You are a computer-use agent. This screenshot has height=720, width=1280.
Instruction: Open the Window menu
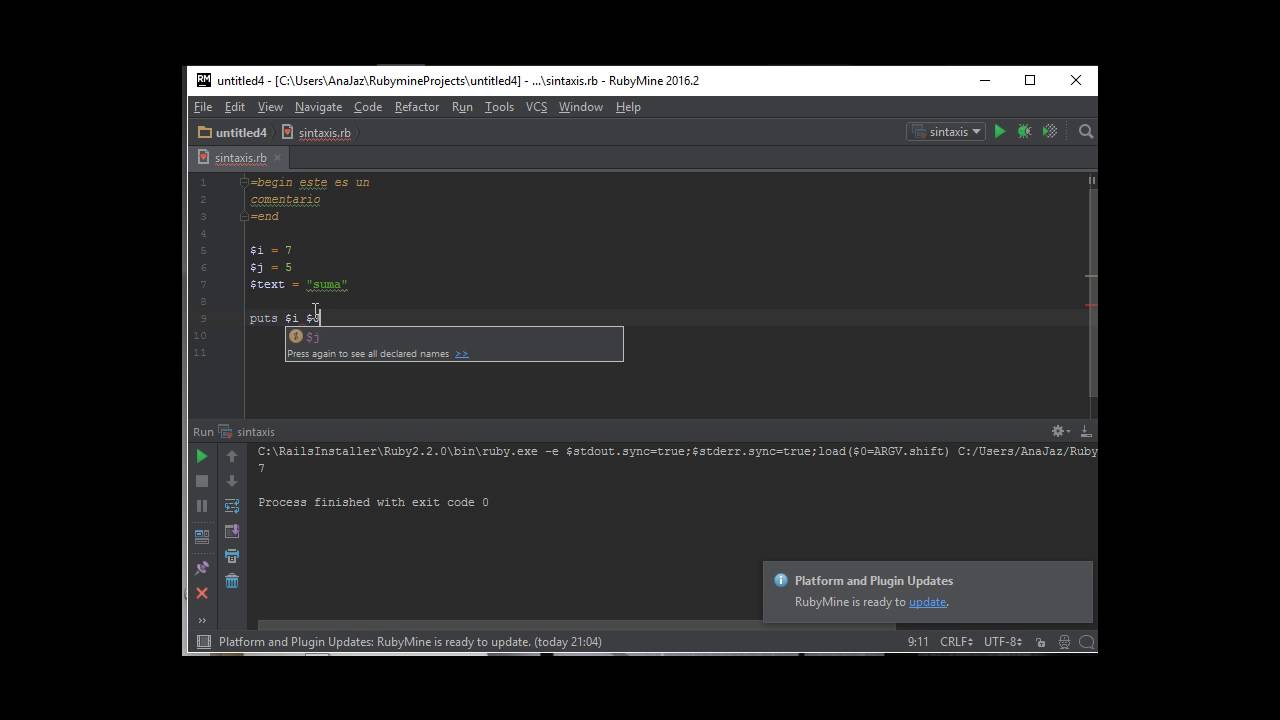click(x=580, y=107)
